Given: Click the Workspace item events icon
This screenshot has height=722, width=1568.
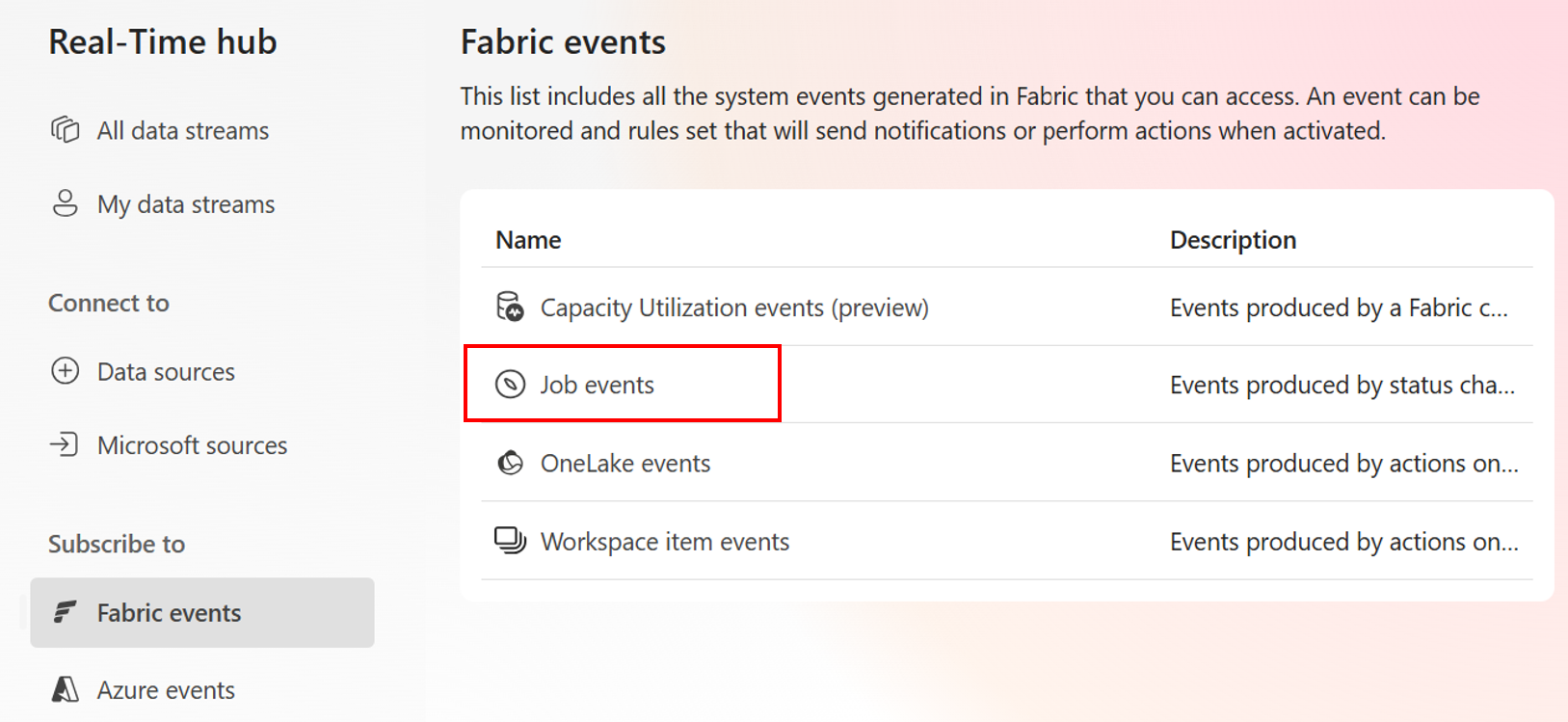Looking at the screenshot, I should click(510, 541).
